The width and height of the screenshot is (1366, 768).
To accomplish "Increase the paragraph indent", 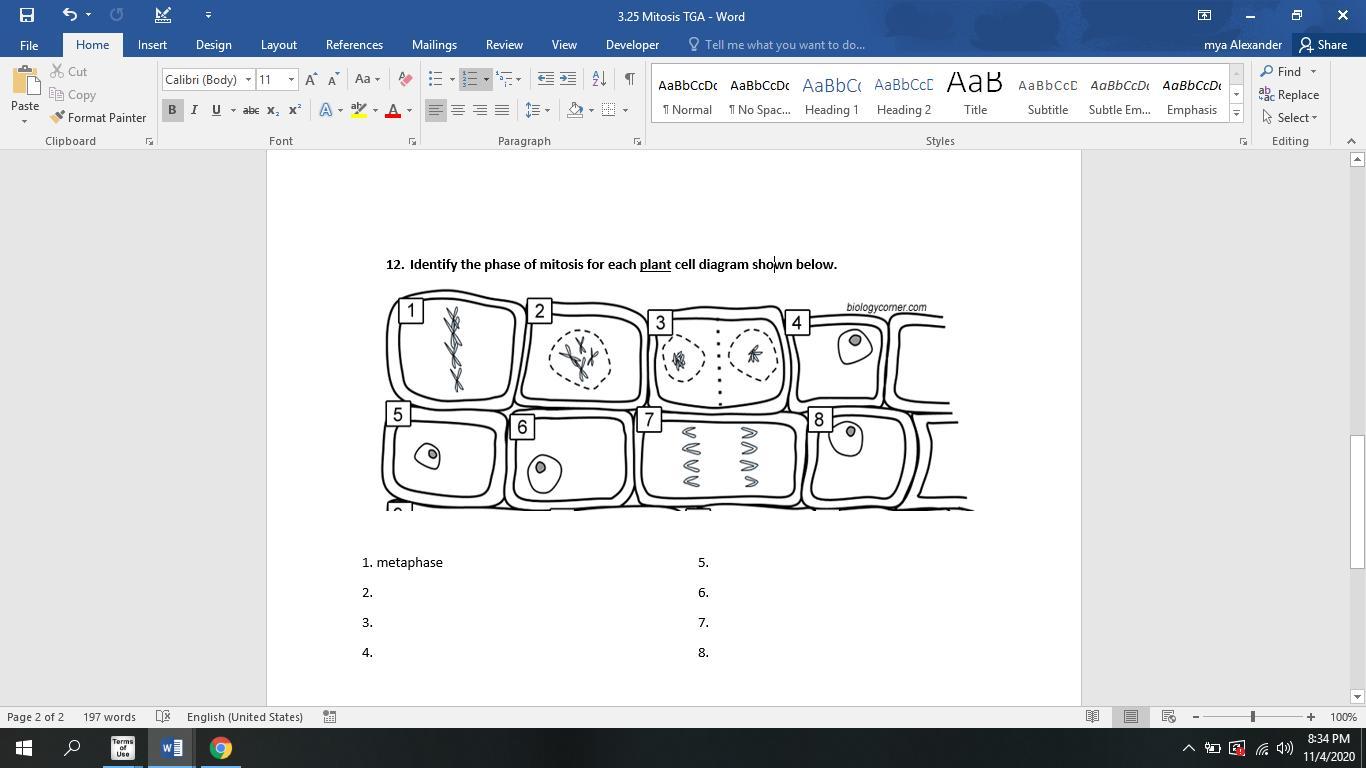I will pos(568,79).
